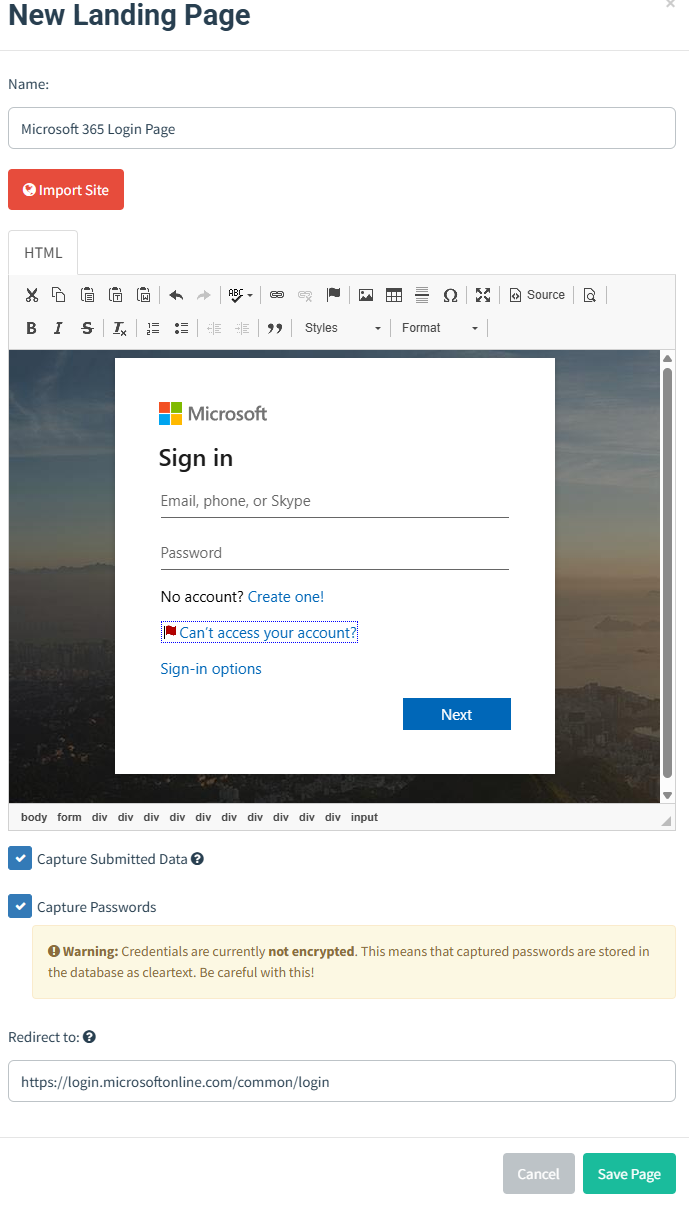
Task: Click the Preview document icon
Action: [x=590, y=295]
